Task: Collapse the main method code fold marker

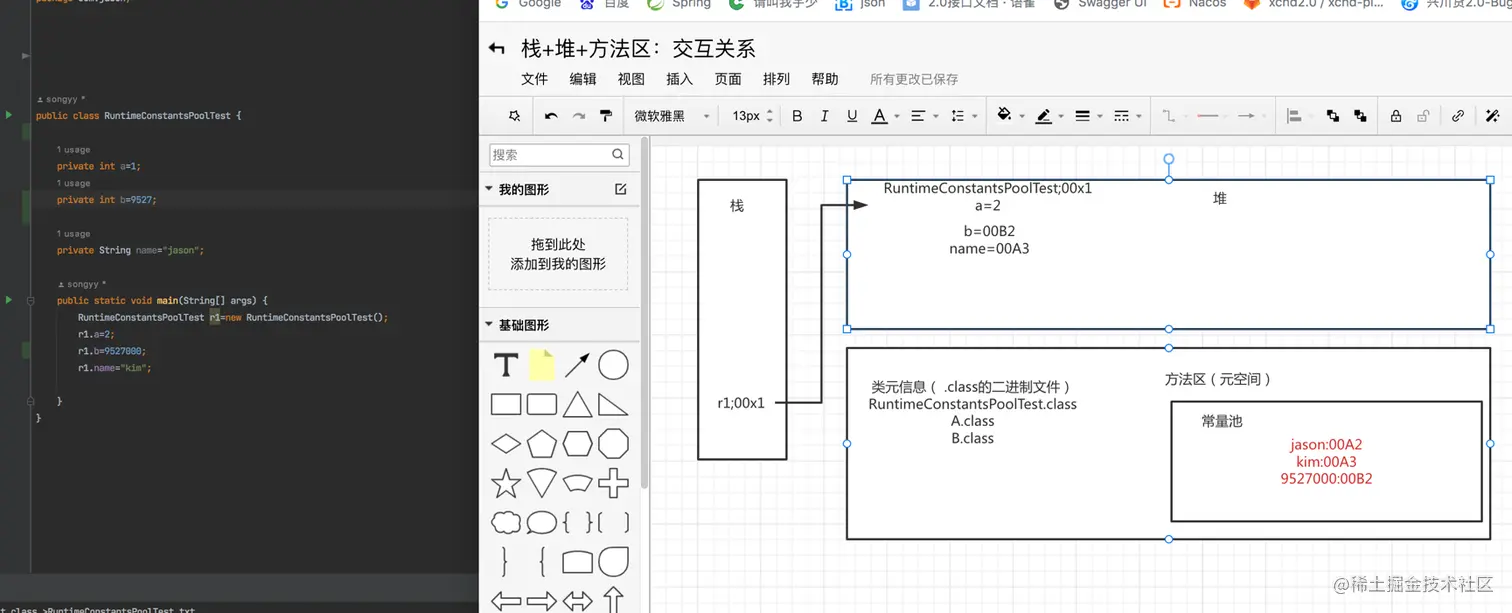Action: [30, 300]
